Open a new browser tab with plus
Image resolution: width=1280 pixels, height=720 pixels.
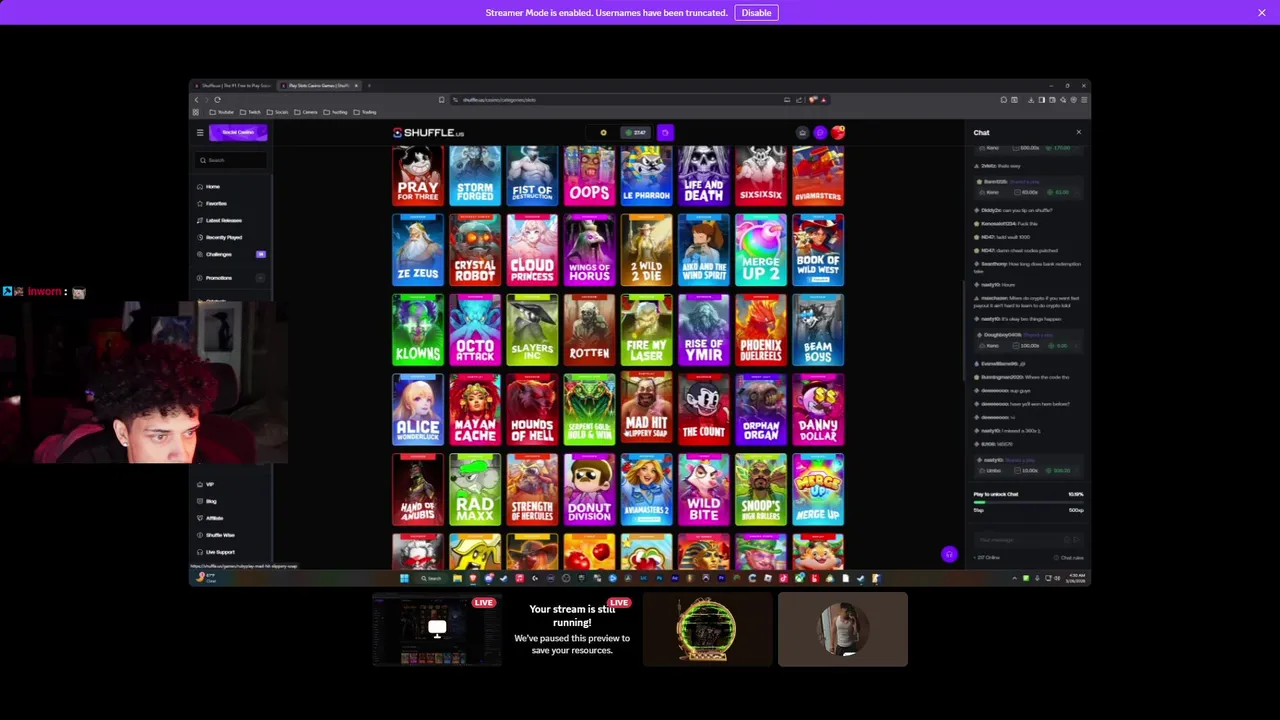[369, 86]
